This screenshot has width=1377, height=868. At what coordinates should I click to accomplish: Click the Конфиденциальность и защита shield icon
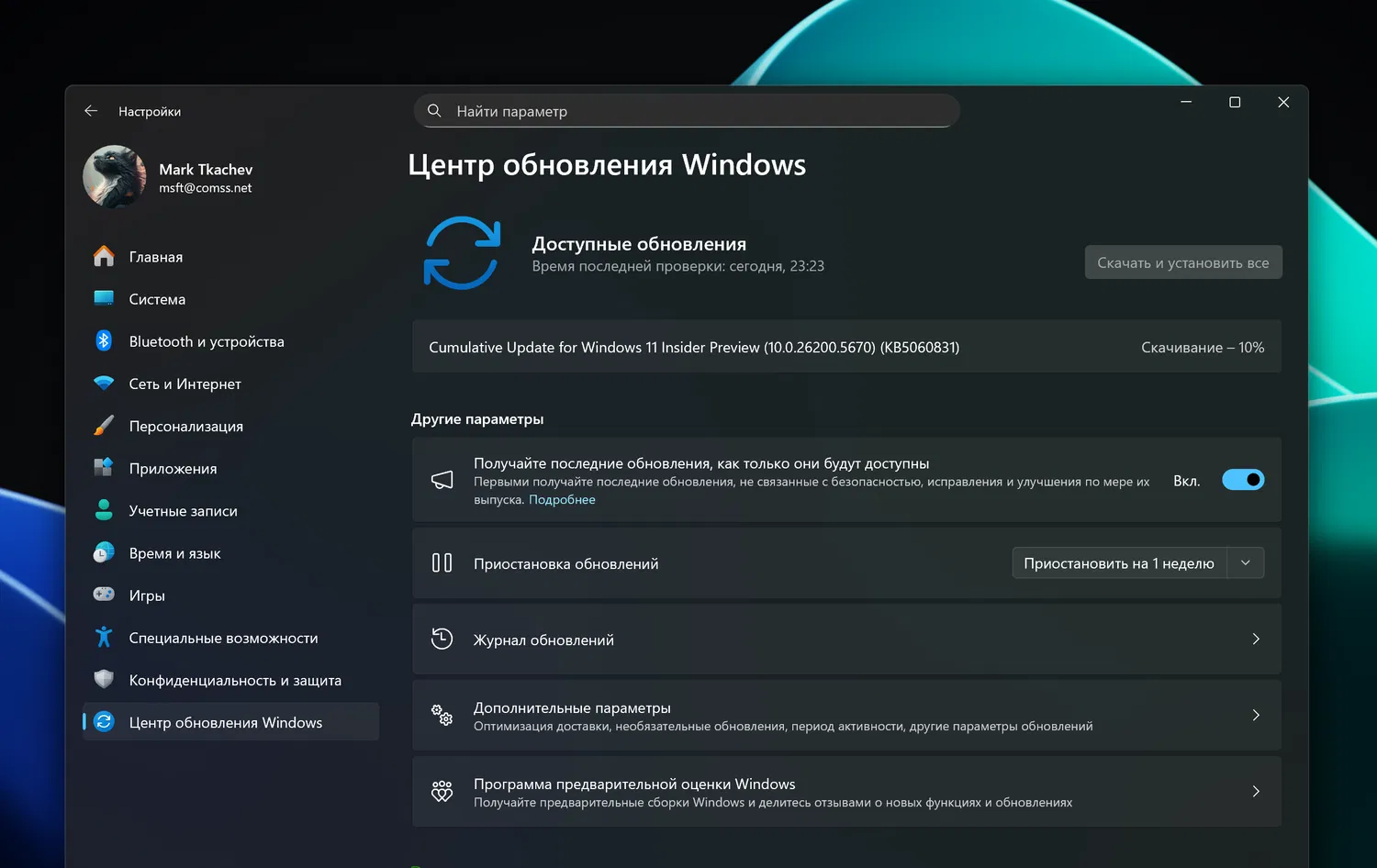click(x=104, y=679)
